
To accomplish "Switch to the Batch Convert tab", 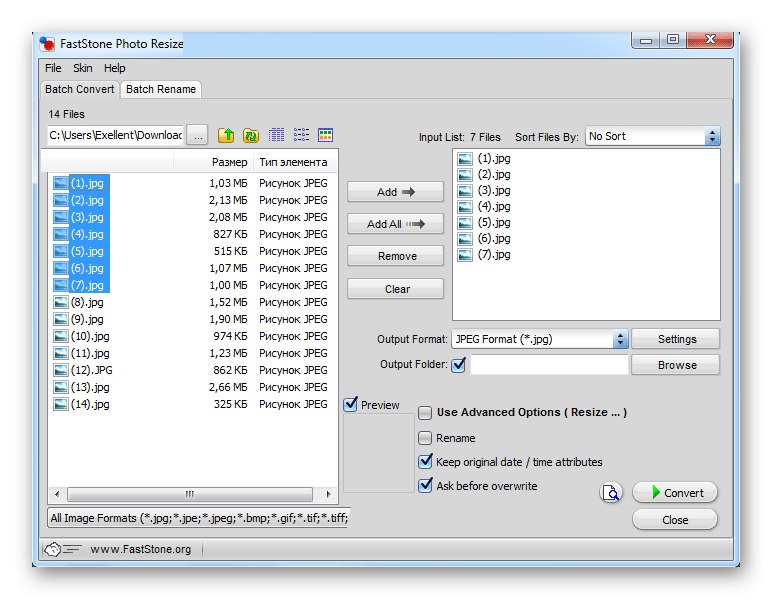I will coord(79,89).
